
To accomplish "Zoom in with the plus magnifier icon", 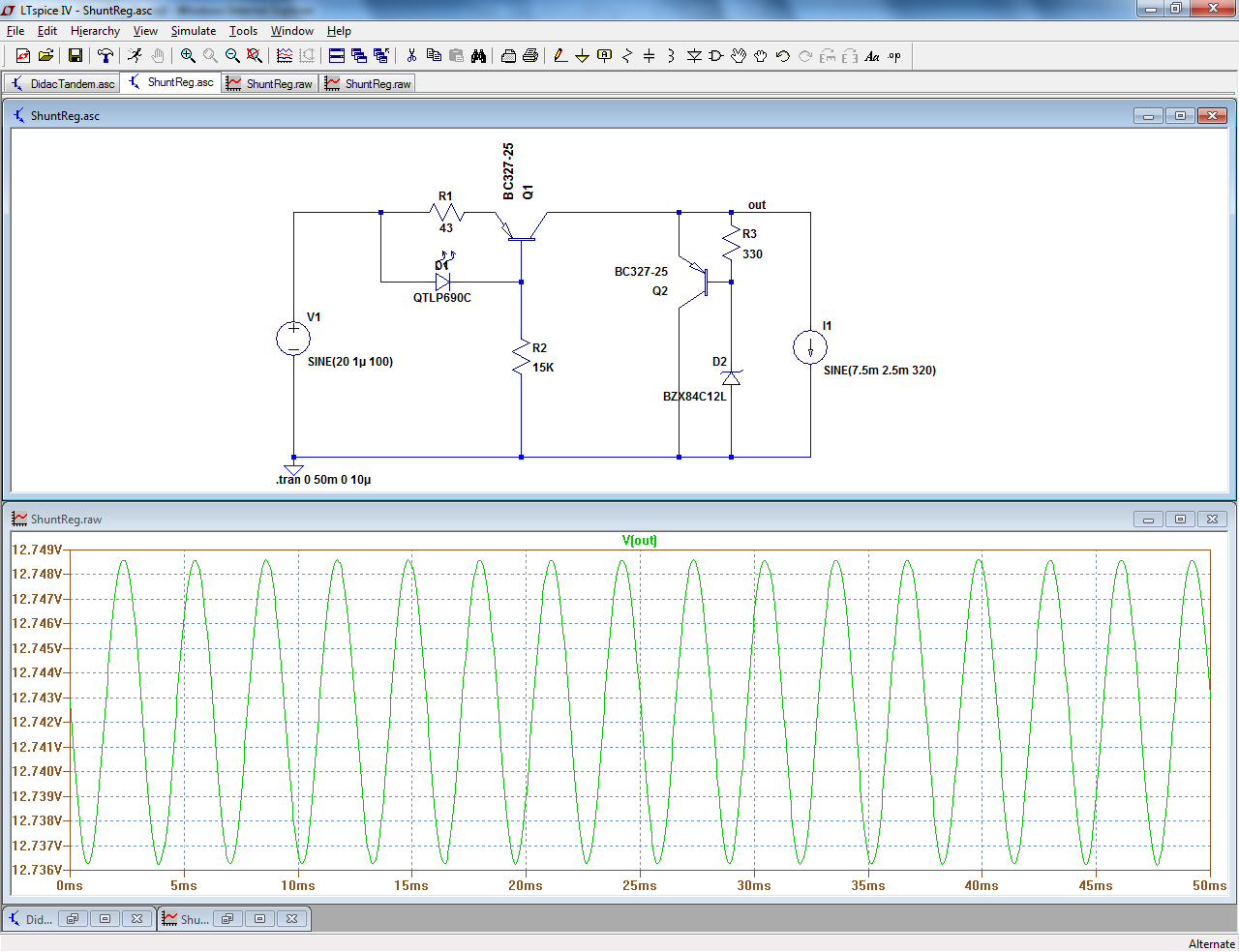I will 188,56.
